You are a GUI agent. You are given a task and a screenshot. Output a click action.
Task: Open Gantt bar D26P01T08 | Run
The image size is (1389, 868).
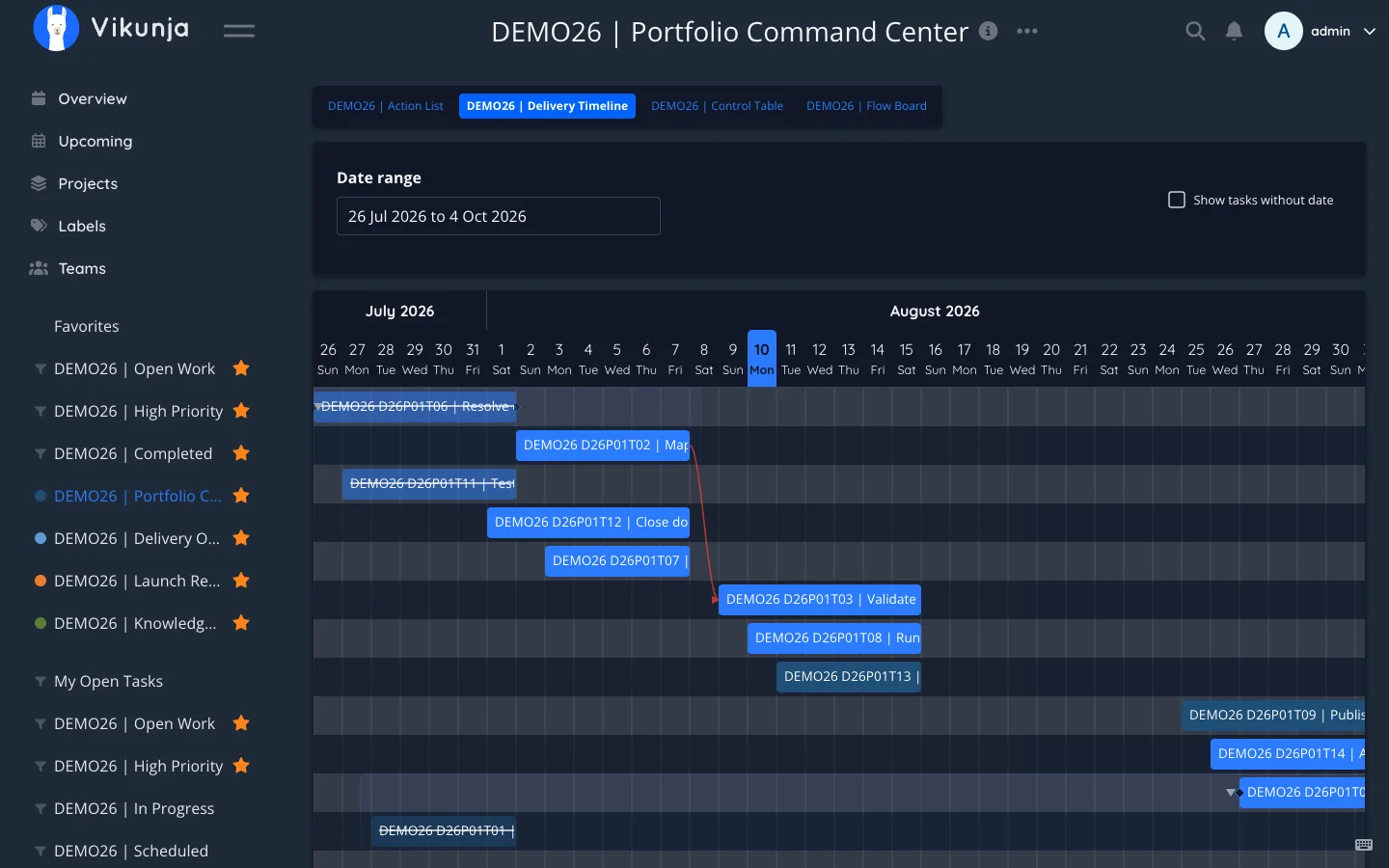pos(834,638)
